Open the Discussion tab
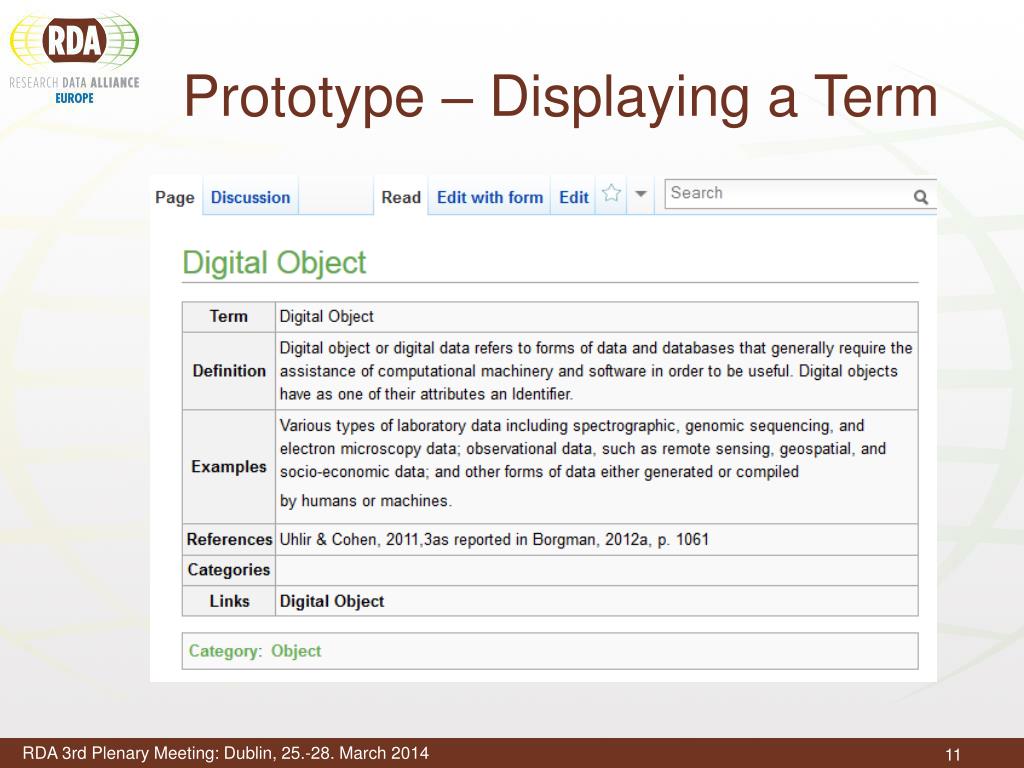Screen dimensions: 1024x768 250,197
